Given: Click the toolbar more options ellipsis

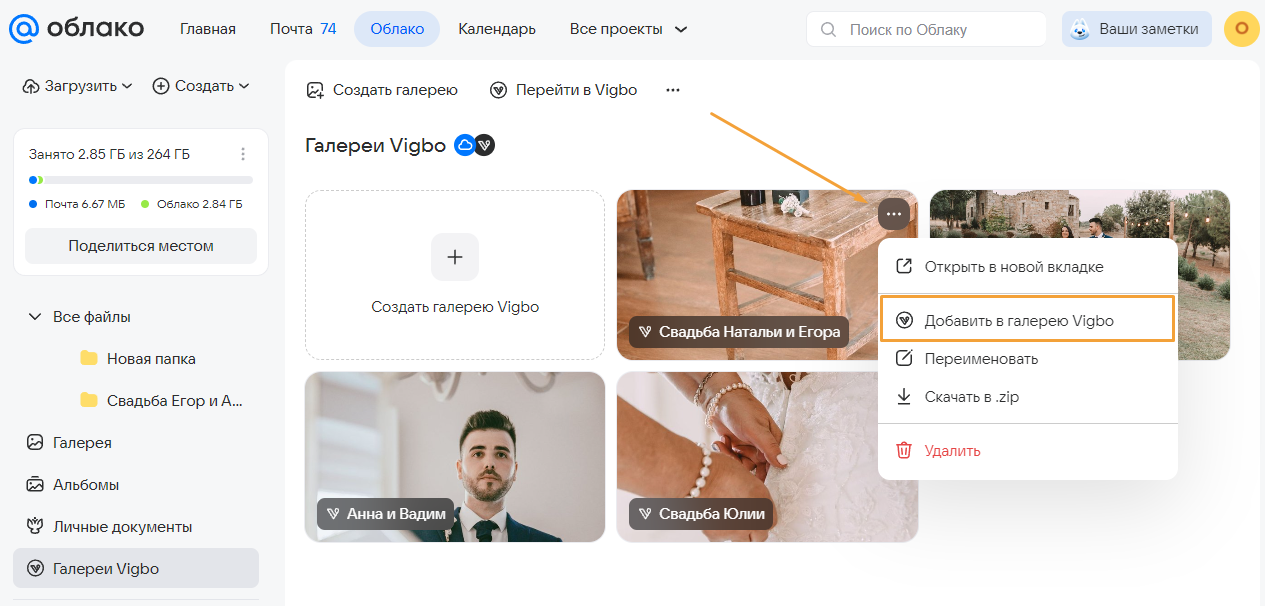Looking at the screenshot, I should pos(673,90).
